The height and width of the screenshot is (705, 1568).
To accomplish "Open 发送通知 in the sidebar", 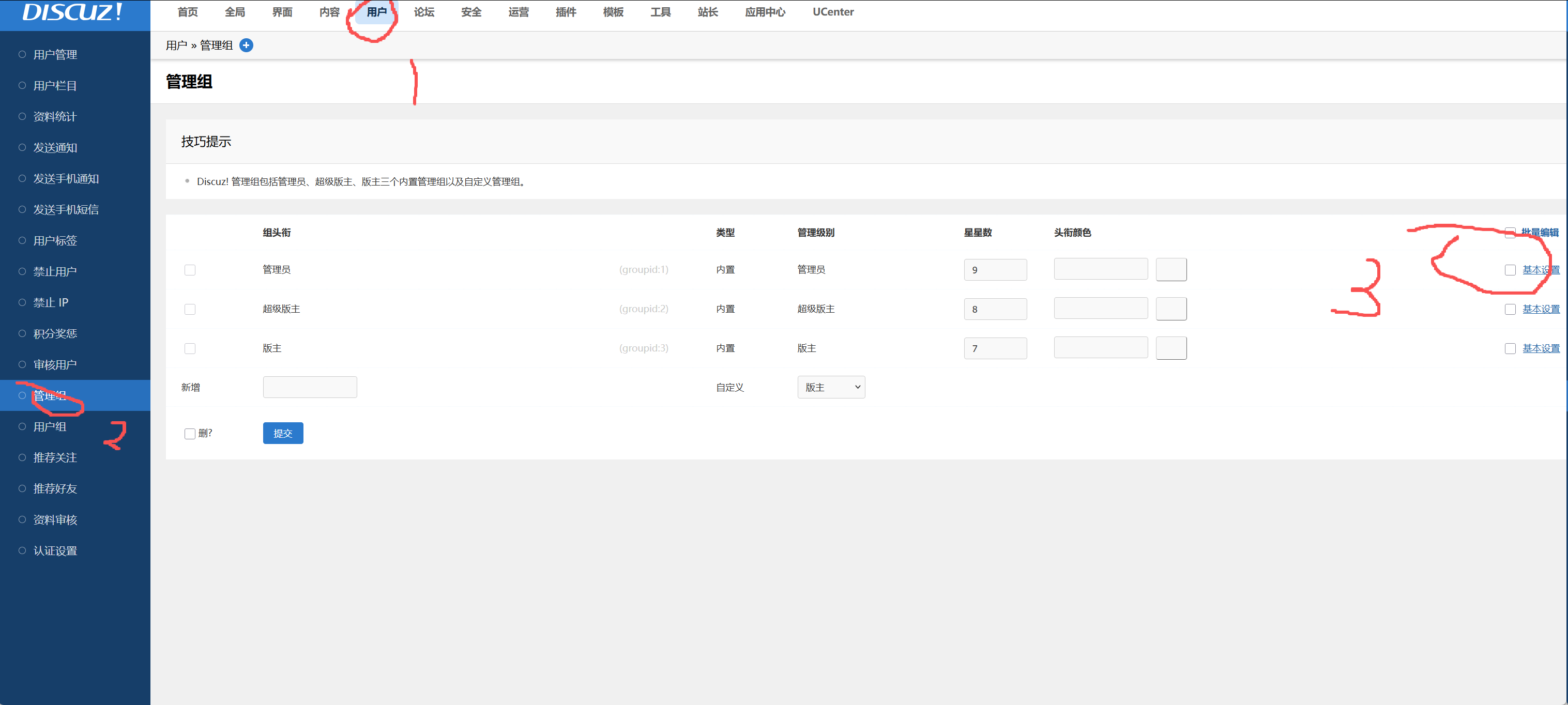I will pos(55,148).
